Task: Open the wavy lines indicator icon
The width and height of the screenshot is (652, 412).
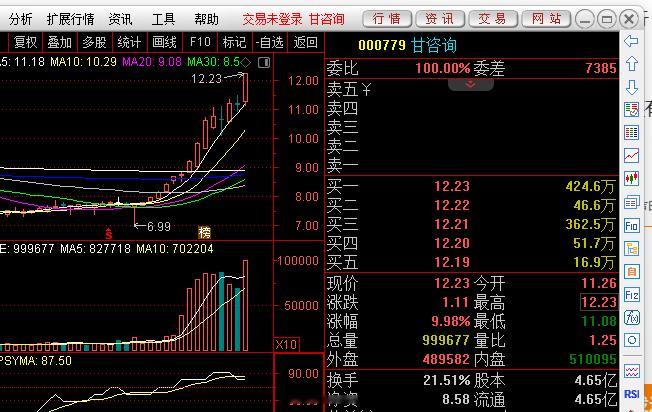Action: coord(632,371)
